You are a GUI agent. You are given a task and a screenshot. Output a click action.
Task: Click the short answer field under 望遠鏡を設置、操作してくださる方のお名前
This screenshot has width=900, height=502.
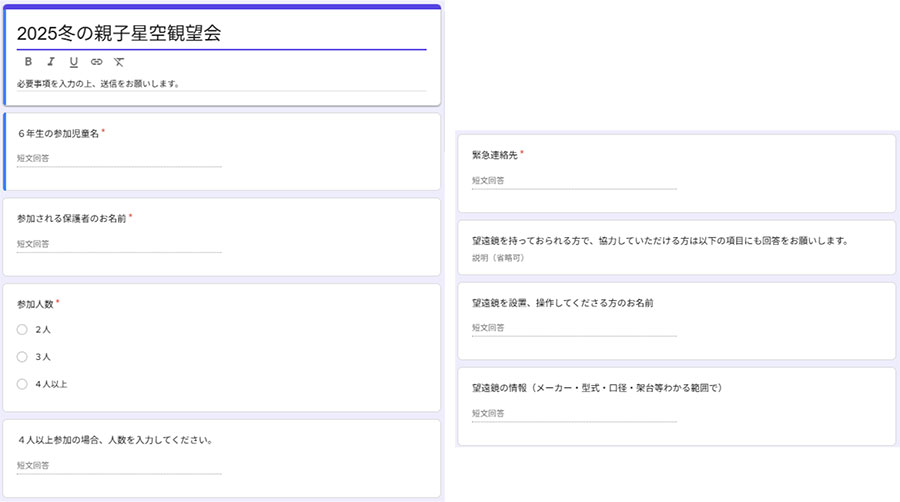coord(574,328)
